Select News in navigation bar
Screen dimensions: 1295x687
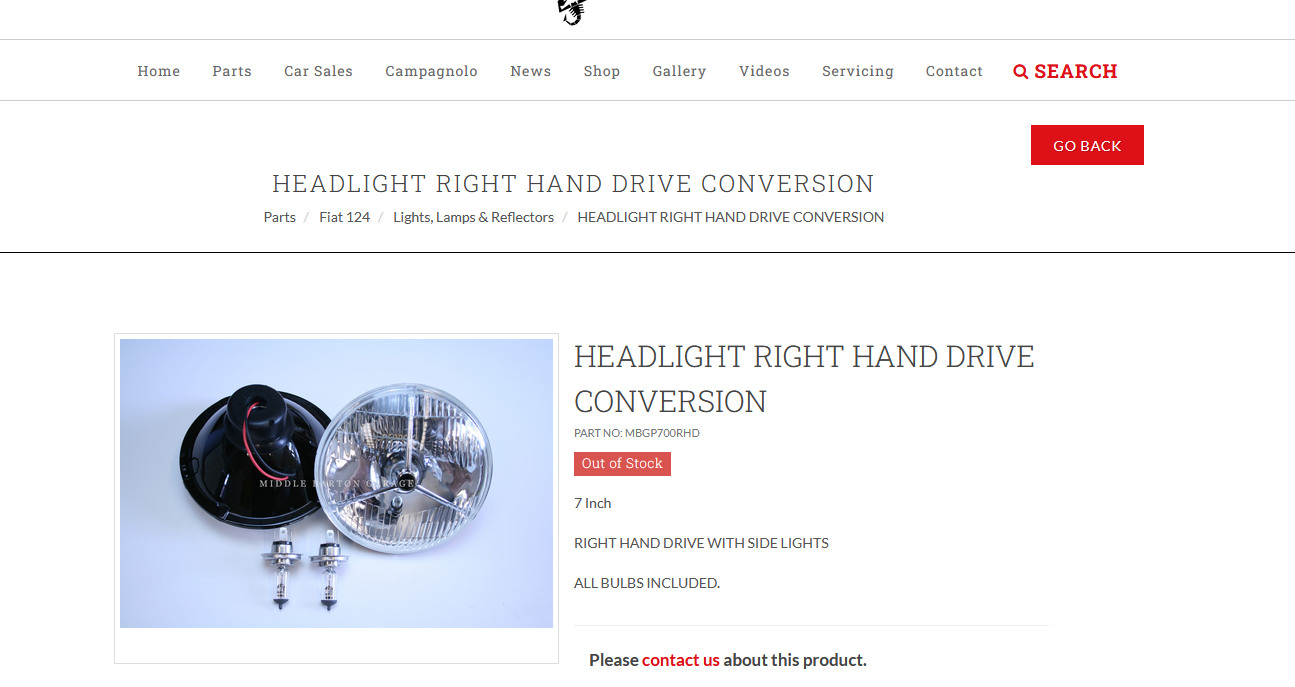(530, 71)
